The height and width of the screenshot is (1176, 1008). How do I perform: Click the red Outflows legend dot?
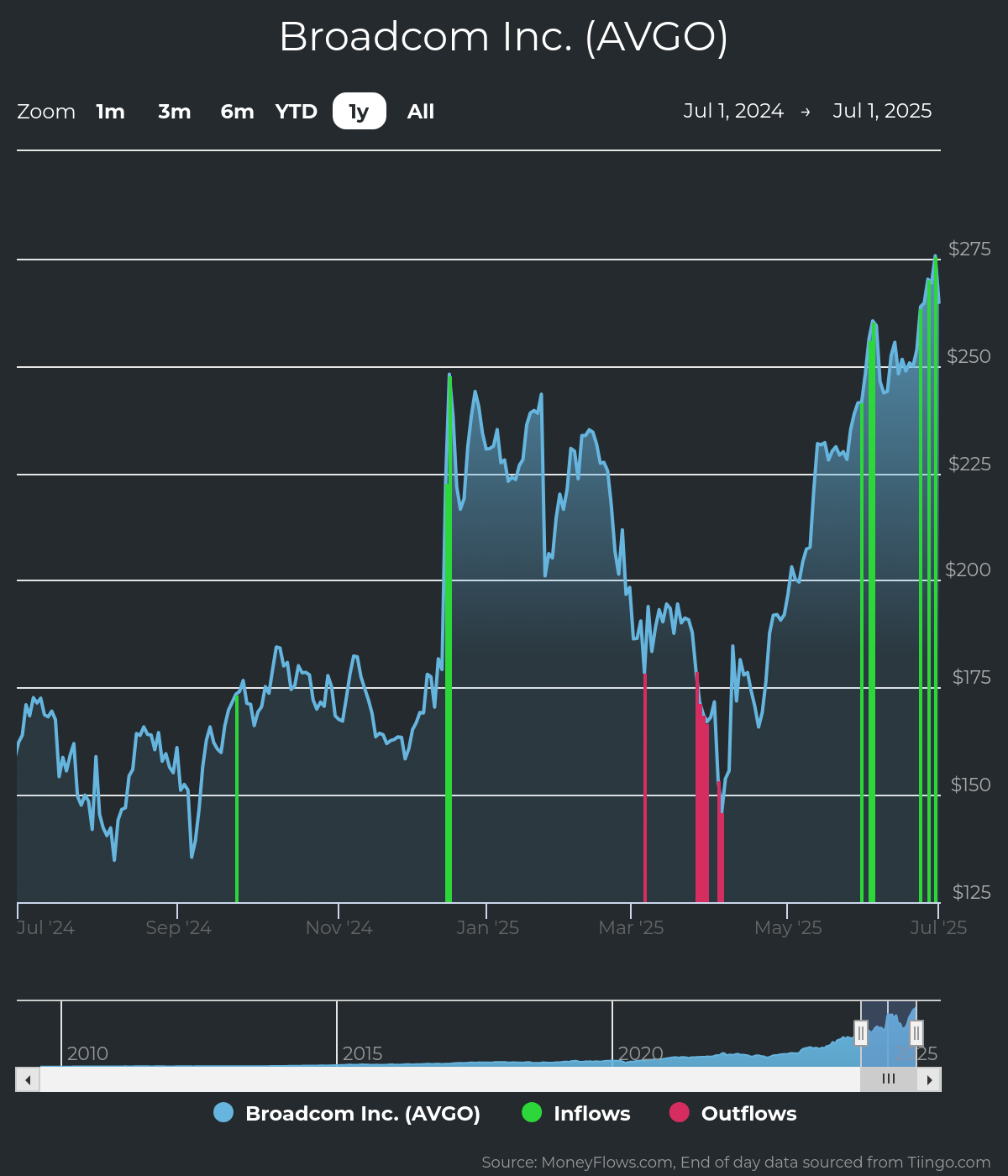tap(679, 1112)
